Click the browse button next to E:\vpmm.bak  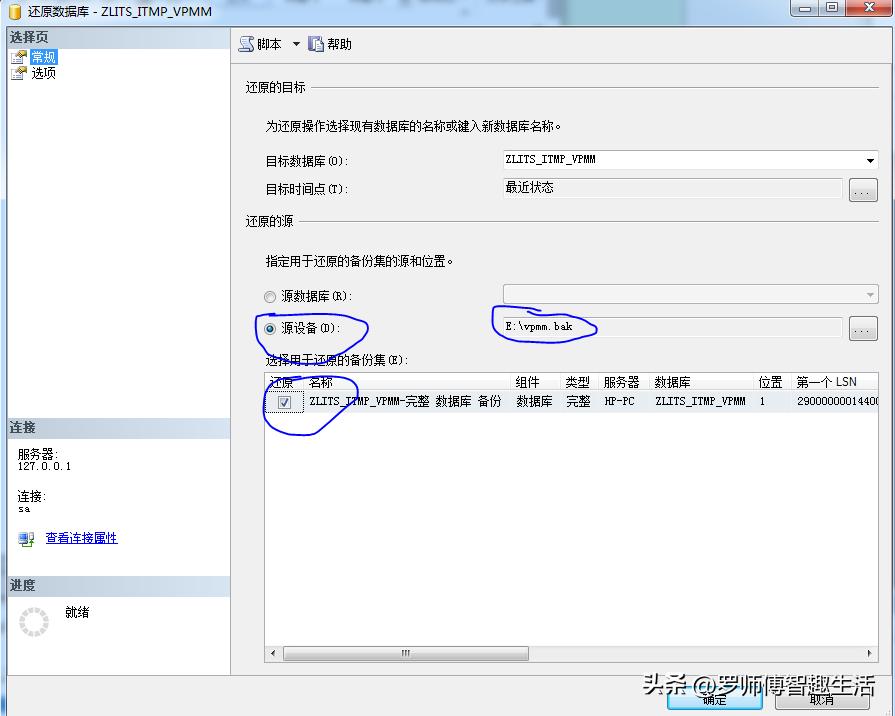pos(863,327)
